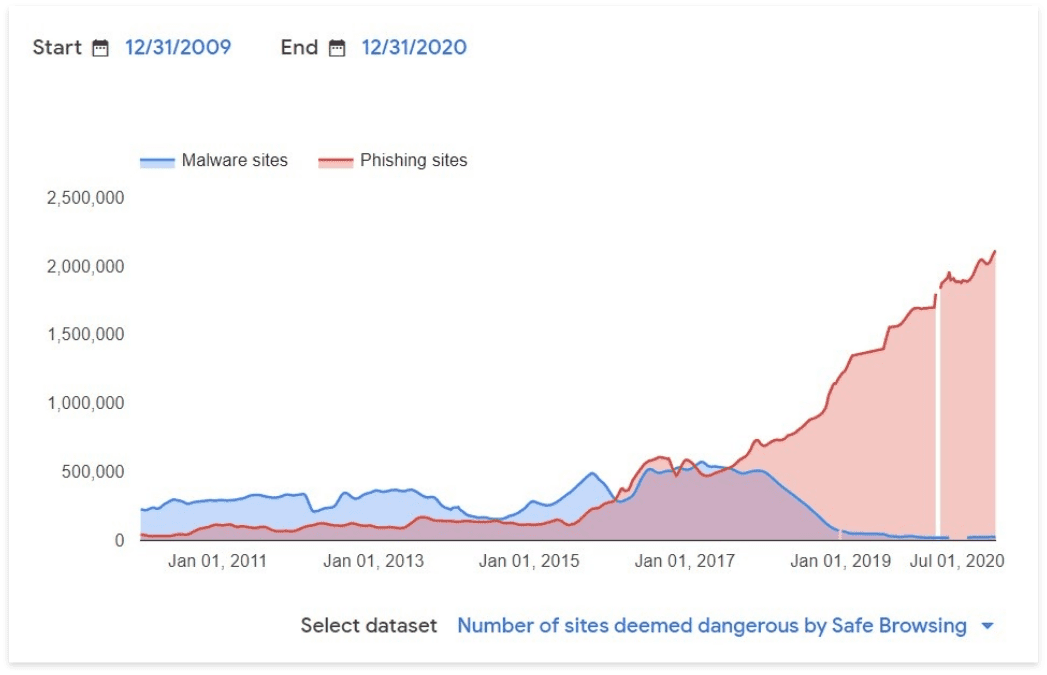The image size is (1047, 675).
Task: Click the phishing line peak at chart end
Action: click(995, 251)
